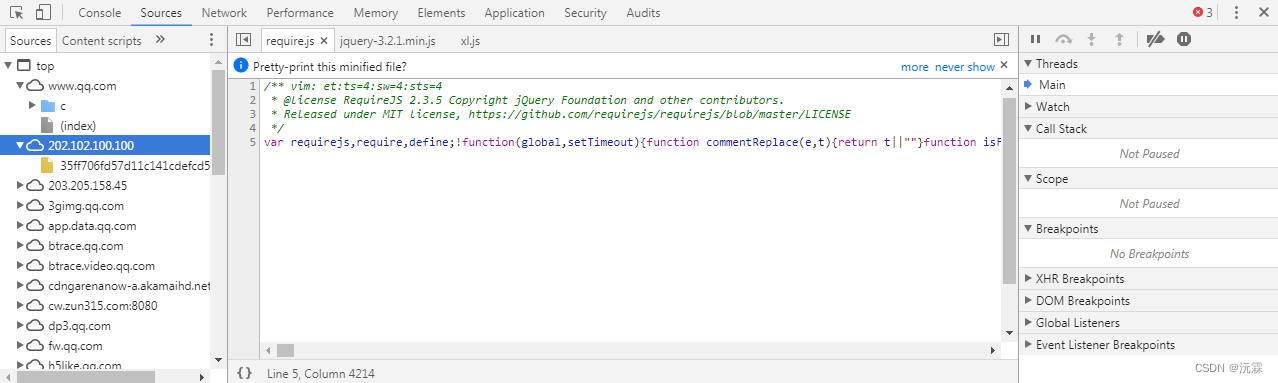Click Step into next function call
Viewport: 1278px width, 383px height.
click(1092, 40)
